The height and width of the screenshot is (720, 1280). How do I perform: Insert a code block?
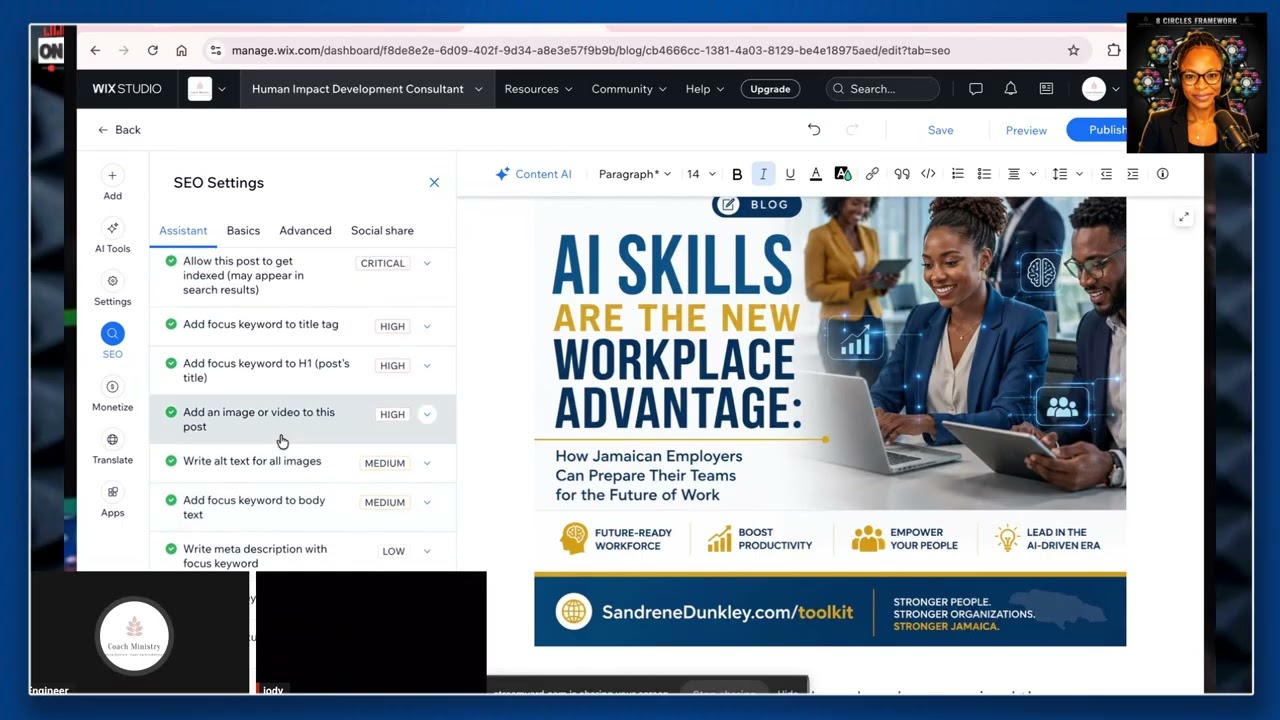point(928,174)
